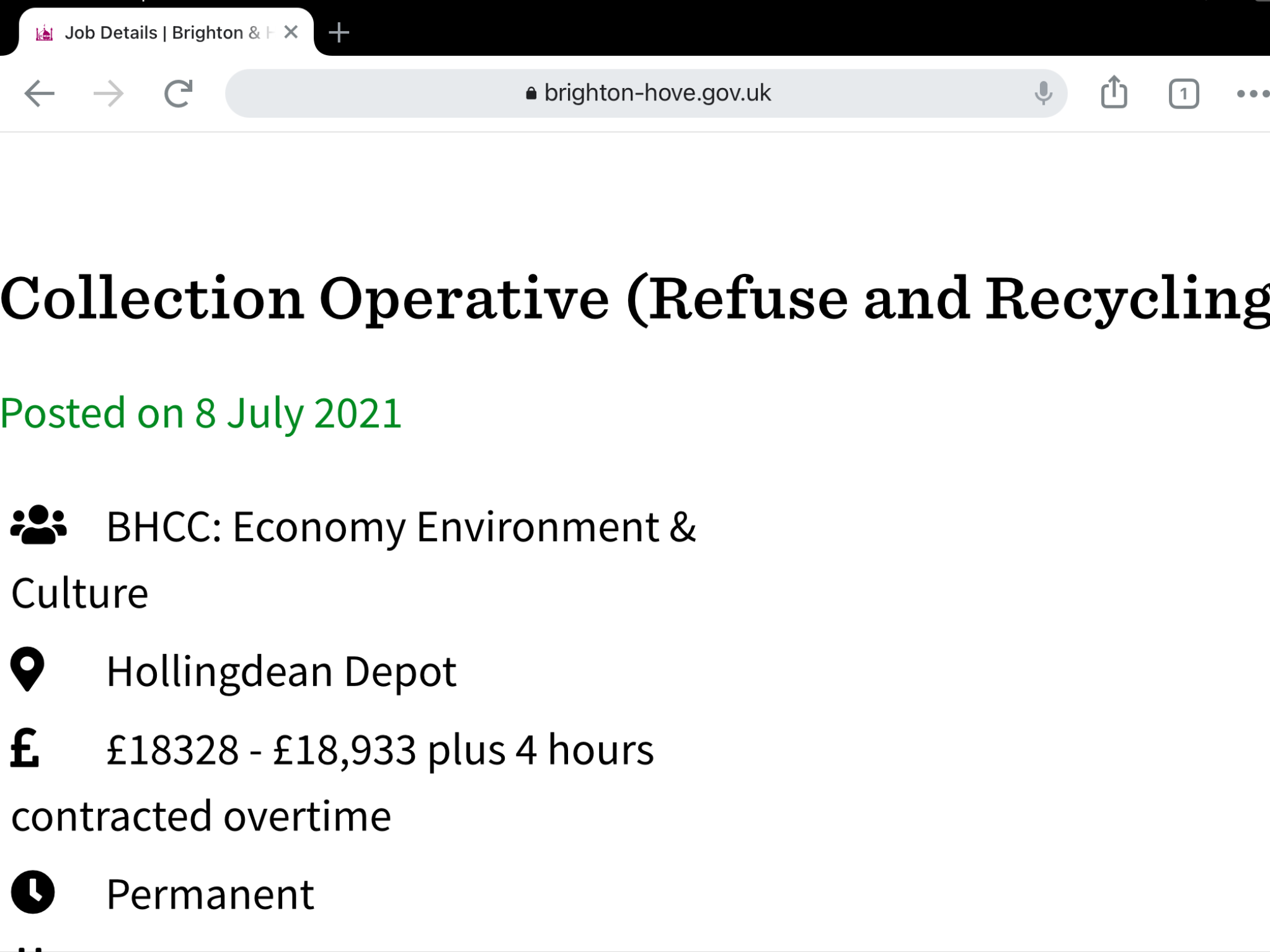1270x952 pixels.
Task: Click the group people department icon
Action: tap(38, 525)
